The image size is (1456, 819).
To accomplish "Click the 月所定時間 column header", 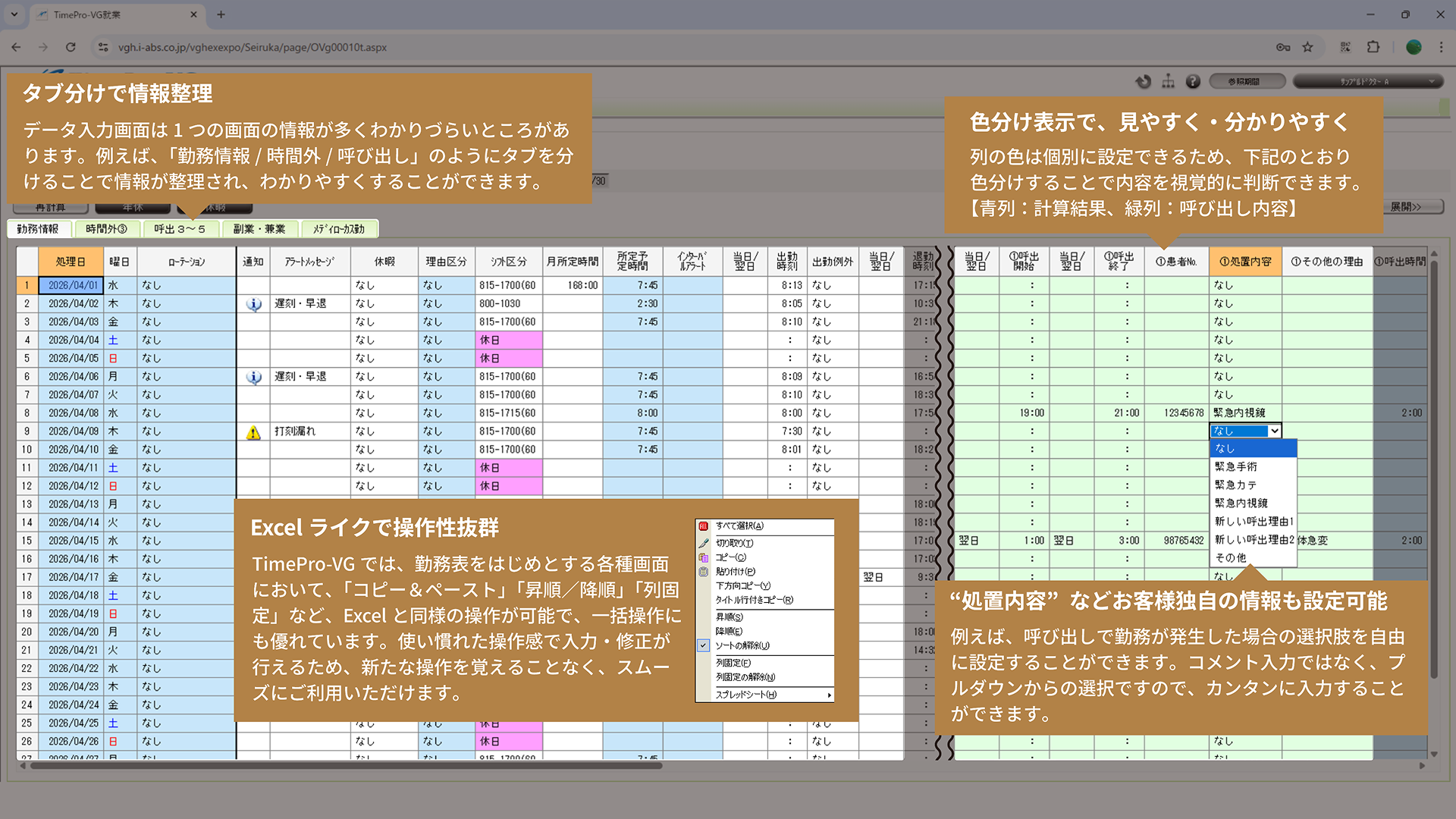I will pyautogui.click(x=573, y=262).
